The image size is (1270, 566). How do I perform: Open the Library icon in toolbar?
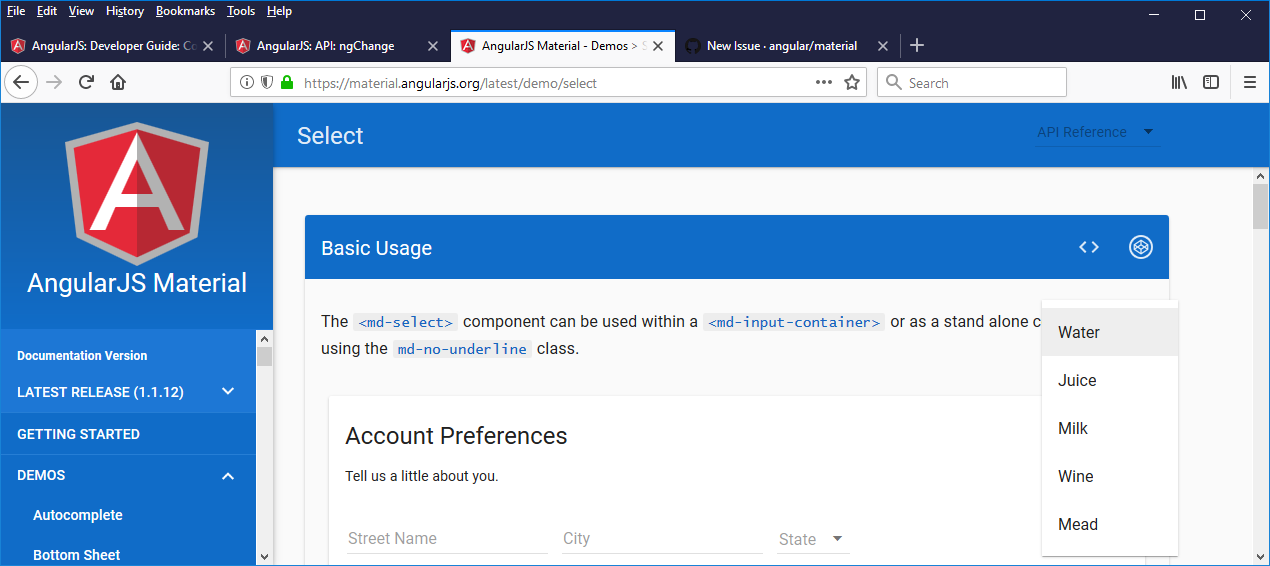[1179, 82]
